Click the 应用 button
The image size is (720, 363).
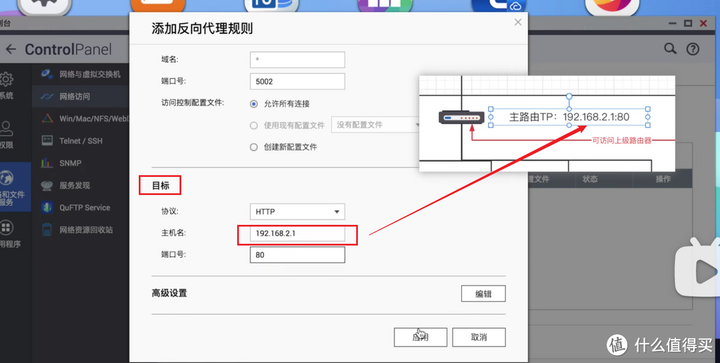point(420,337)
